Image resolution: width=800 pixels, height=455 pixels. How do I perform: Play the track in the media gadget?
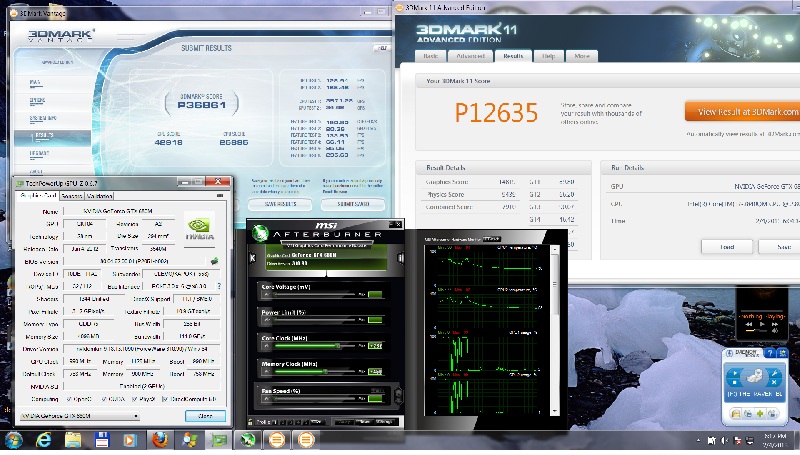762,324
